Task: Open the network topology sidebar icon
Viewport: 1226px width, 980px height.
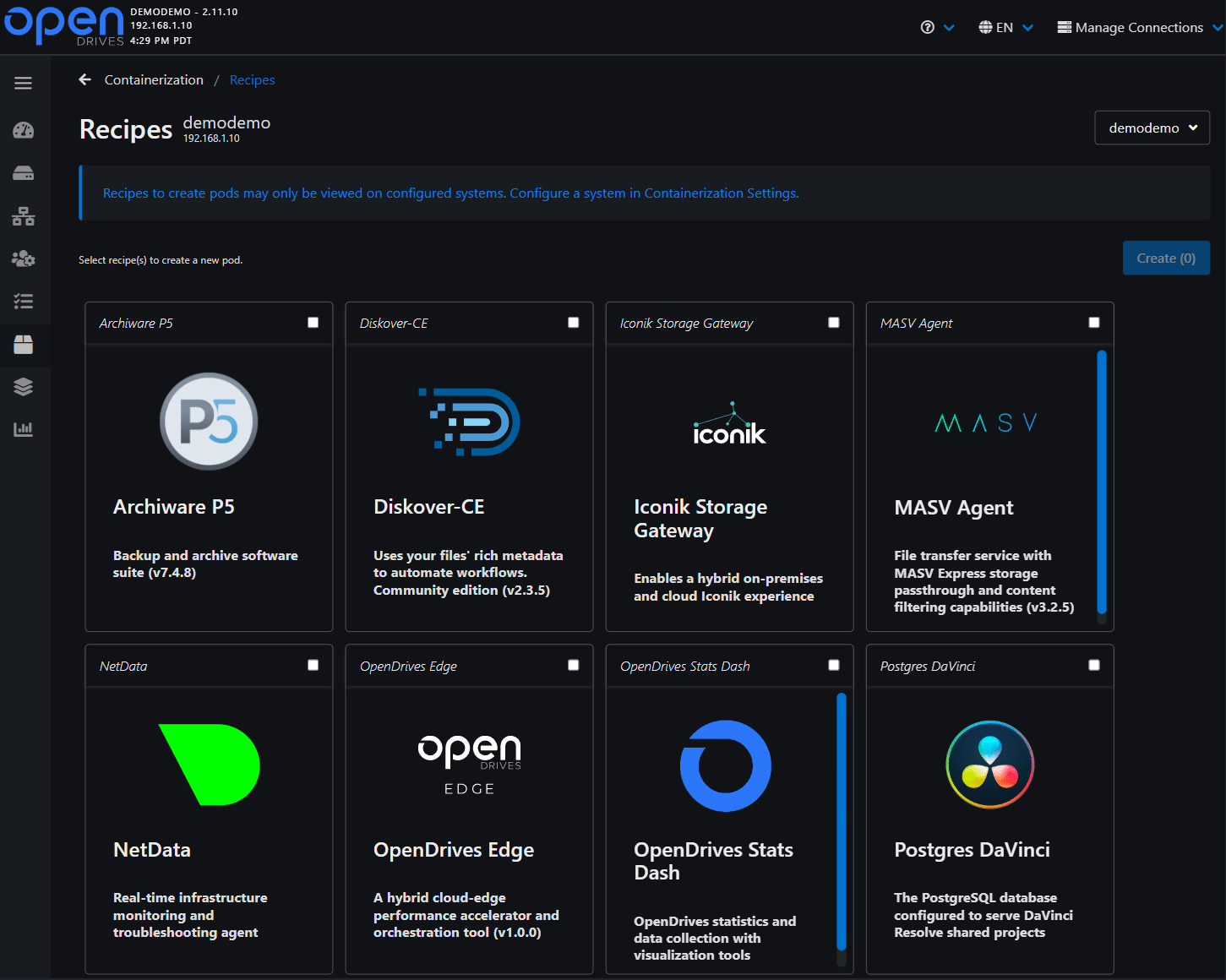Action: [24, 217]
